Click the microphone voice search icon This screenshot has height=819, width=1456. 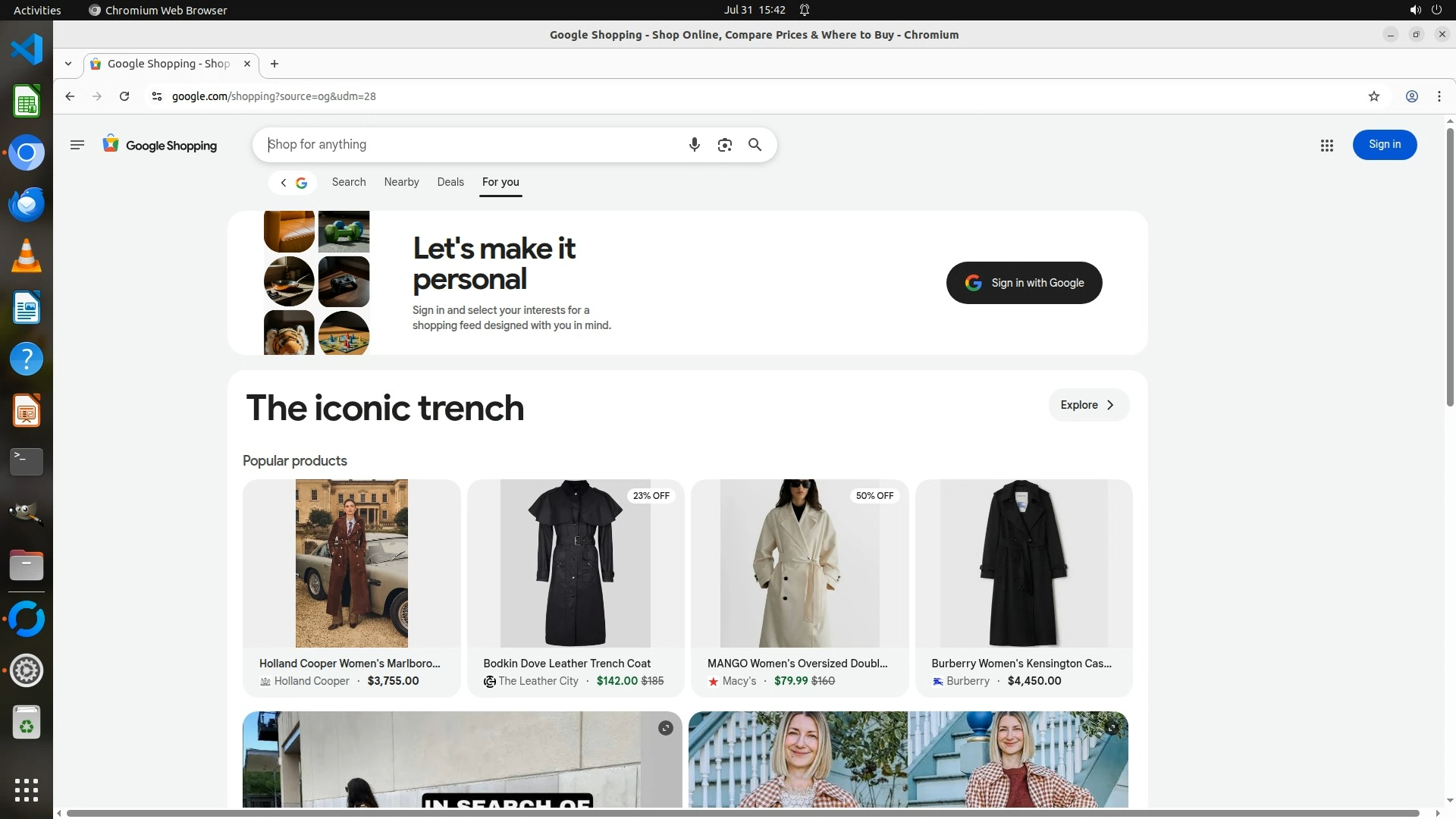click(694, 145)
